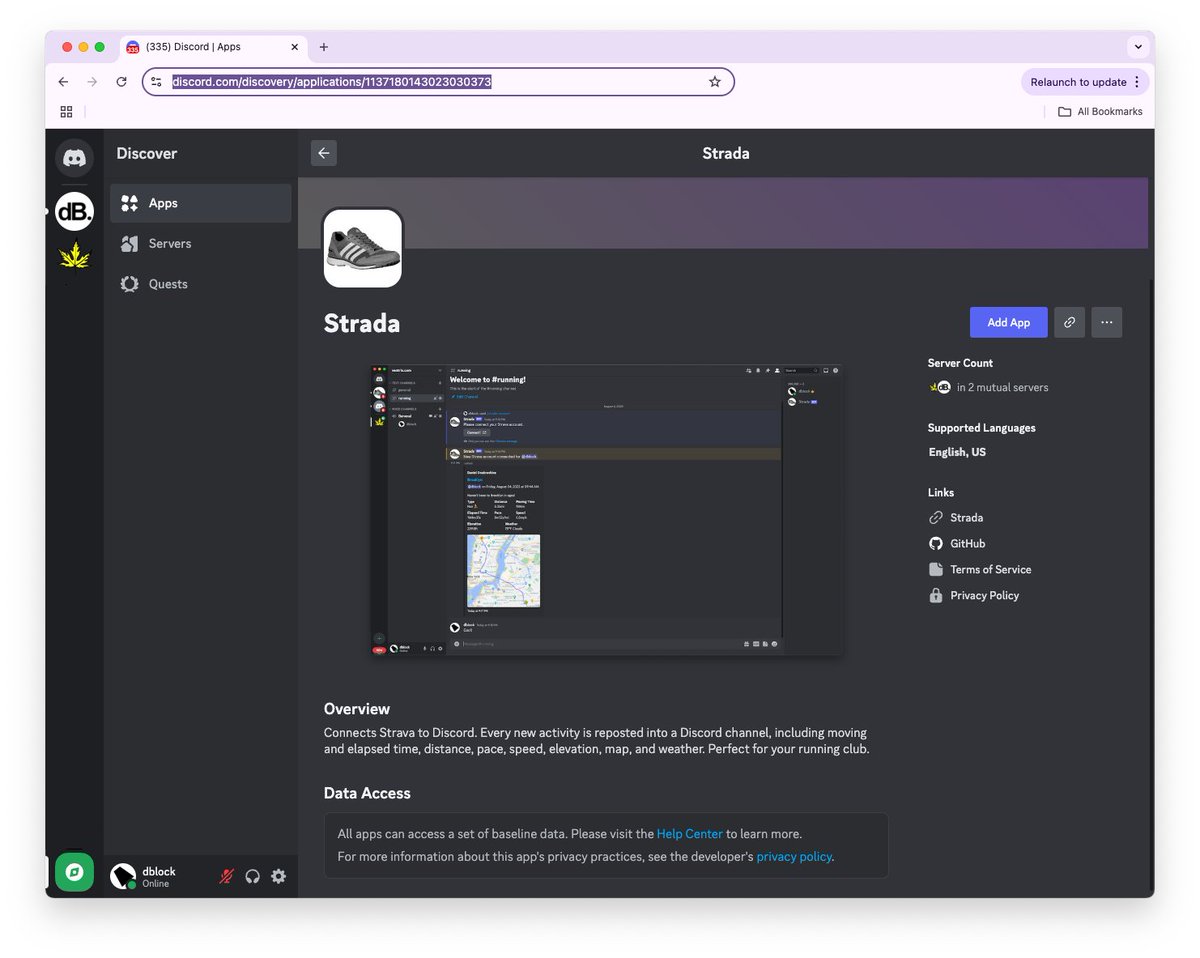1200x958 pixels.
Task: Open Quests in Discover sidebar
Action: tap(201, 284)
